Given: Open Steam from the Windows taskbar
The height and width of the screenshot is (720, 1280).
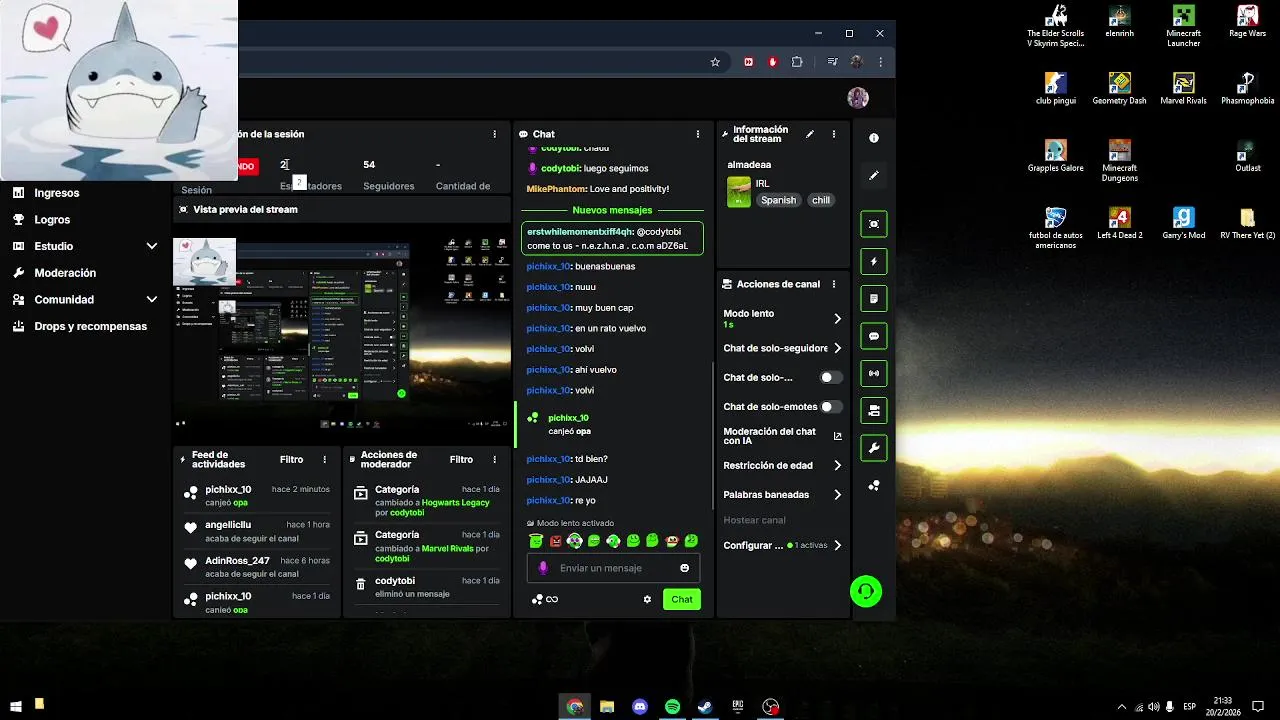Looking at the screenshot, I should [705, 706].
